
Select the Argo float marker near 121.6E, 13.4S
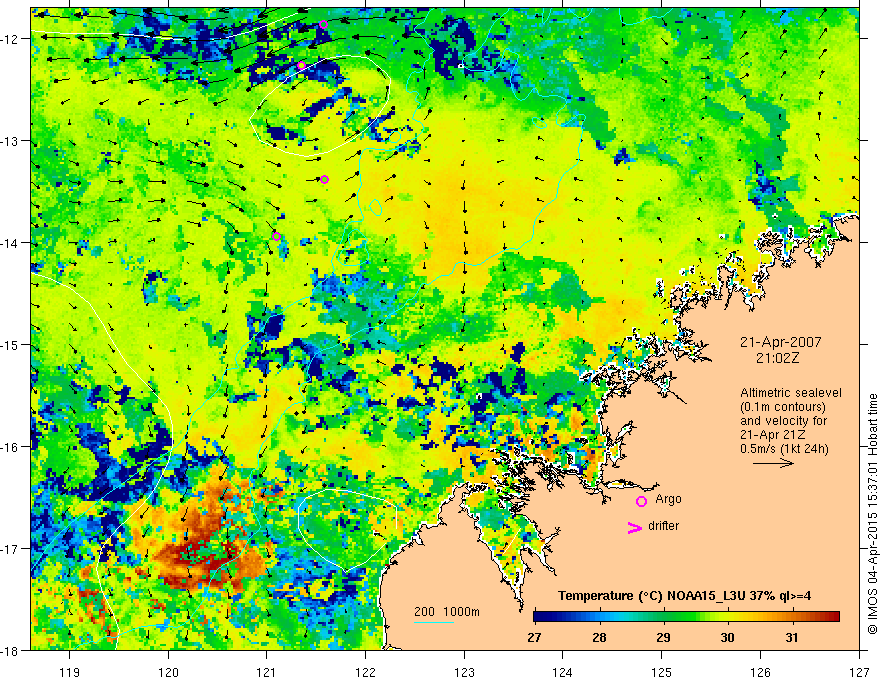[x=324, y=180]
